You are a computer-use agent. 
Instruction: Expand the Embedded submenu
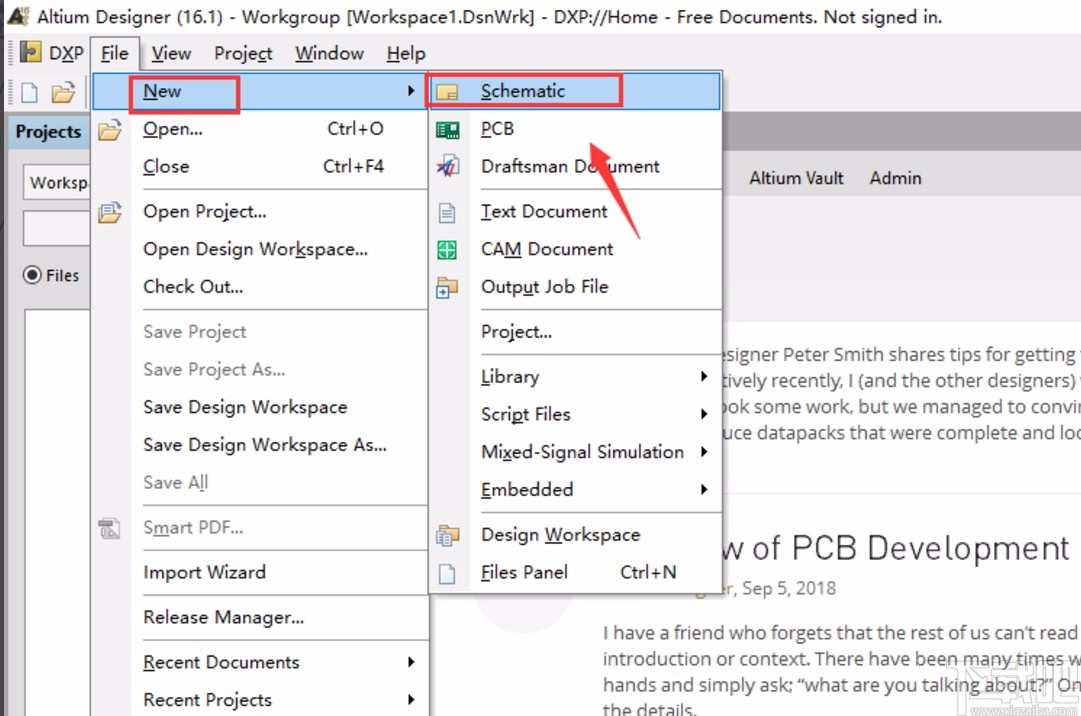click(703, 489)
